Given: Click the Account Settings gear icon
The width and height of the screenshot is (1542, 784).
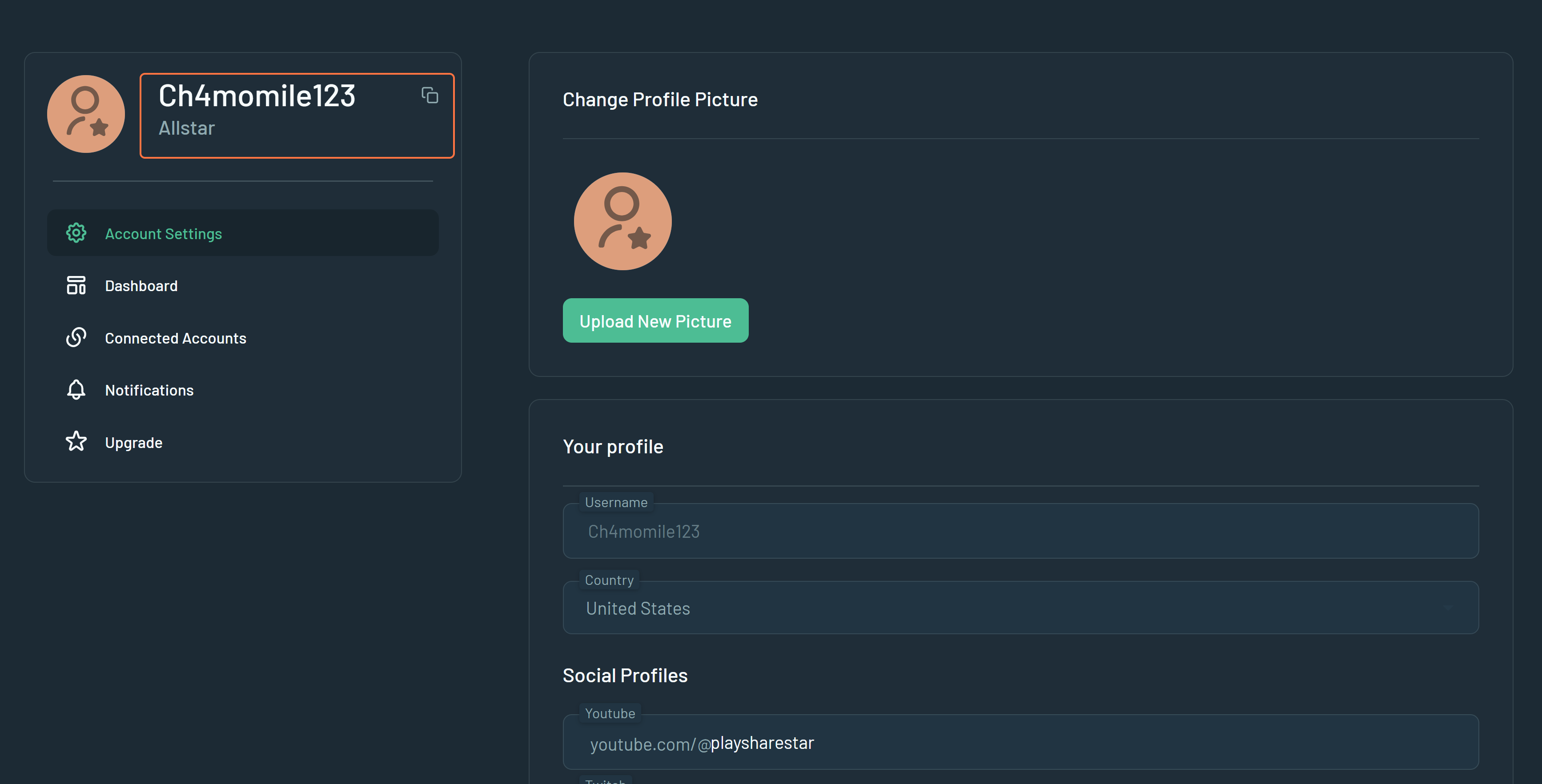Looking at the screenshot, I should pyautogui.click(x=76, y=233).
